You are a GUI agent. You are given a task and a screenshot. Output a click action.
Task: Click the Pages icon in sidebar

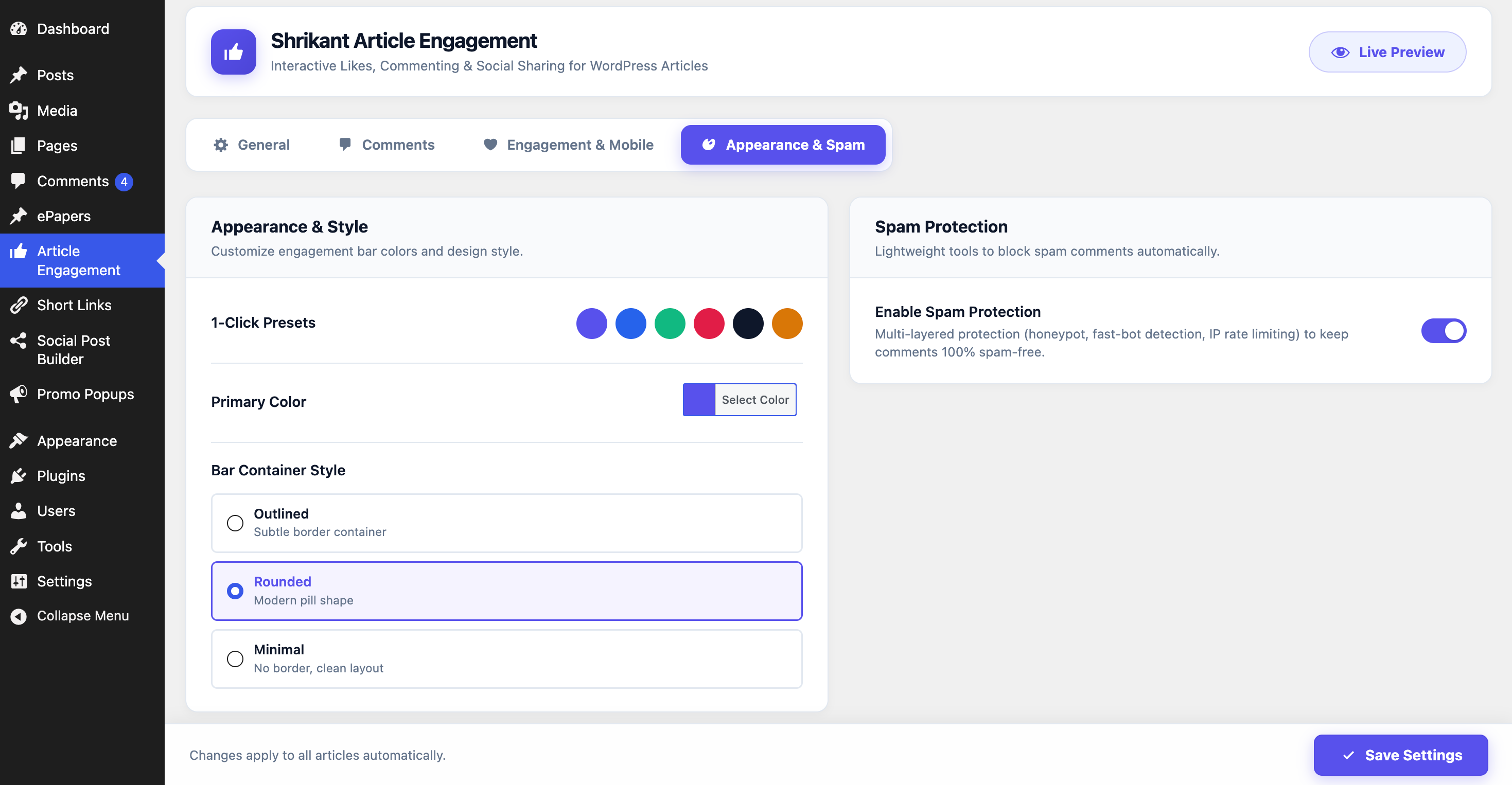click(x=19, y=146)
